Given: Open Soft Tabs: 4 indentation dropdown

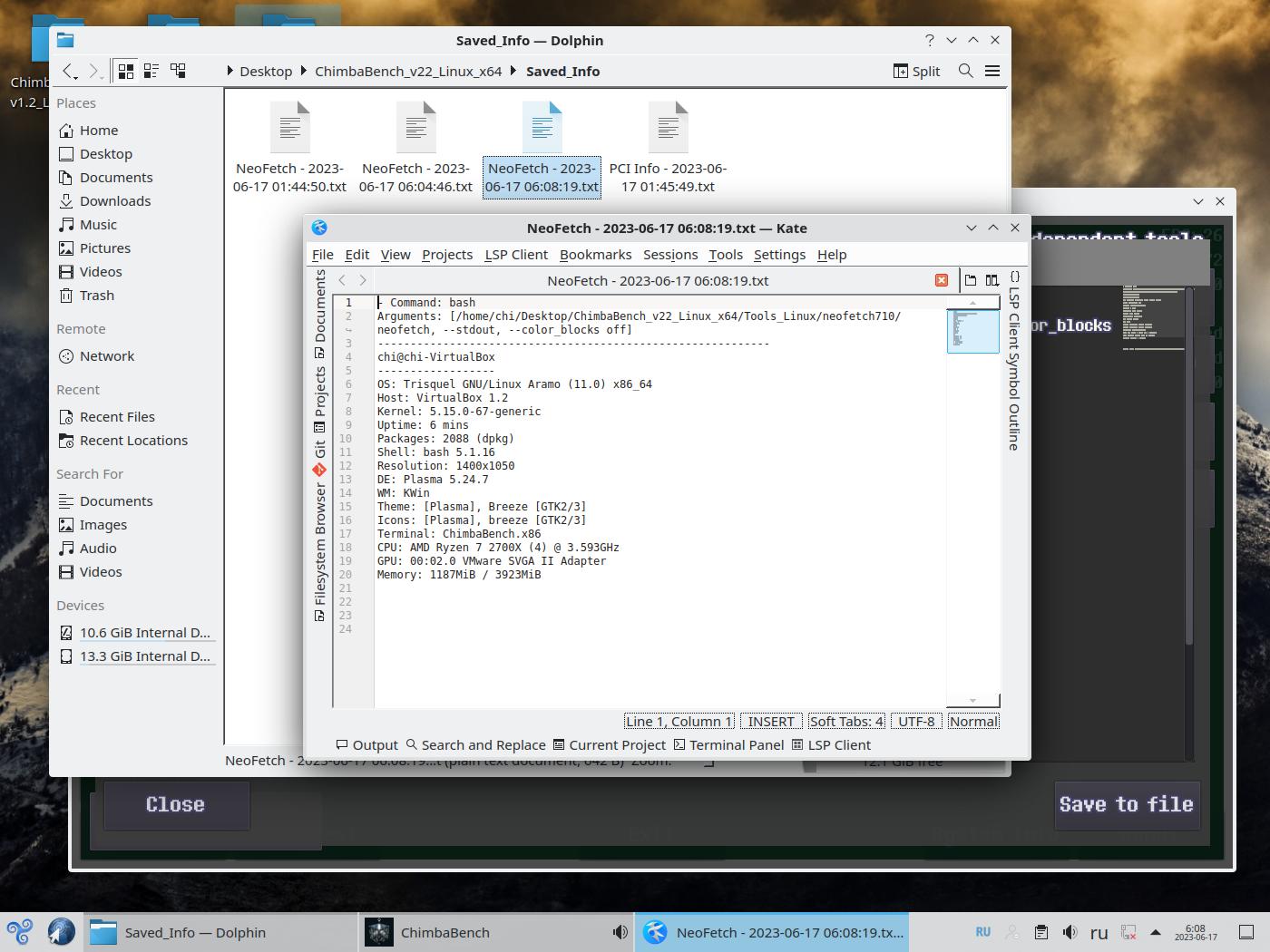Looking at the screenshot, I should (846, 722).
